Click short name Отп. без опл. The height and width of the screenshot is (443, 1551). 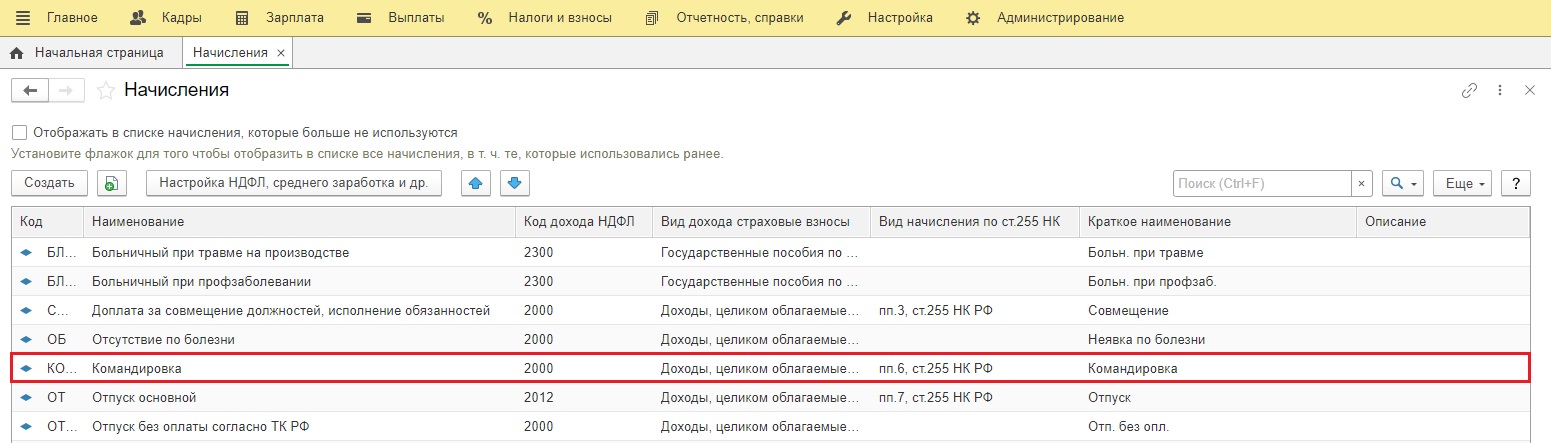point(1218,426)
